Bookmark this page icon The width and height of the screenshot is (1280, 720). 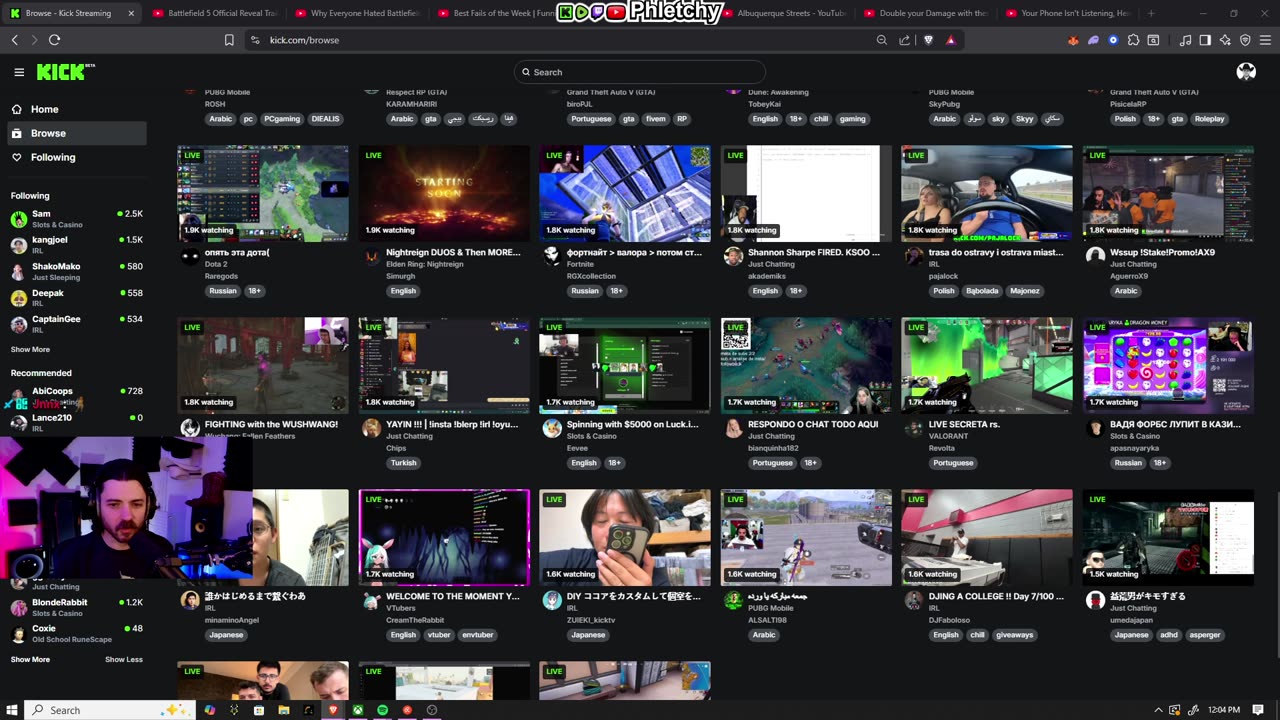(x=229, y=40)
